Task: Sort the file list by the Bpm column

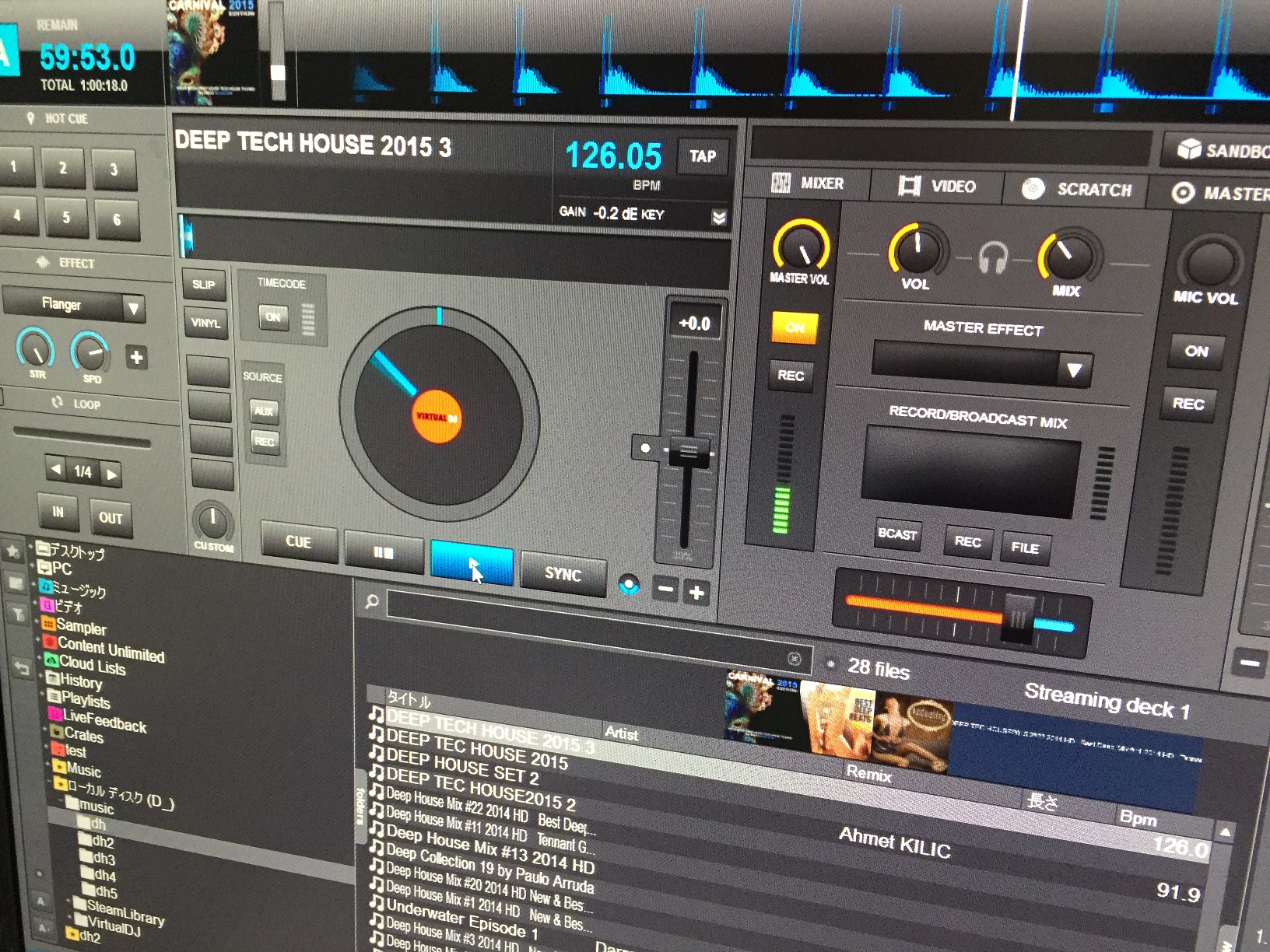Action: [1138, 817]
